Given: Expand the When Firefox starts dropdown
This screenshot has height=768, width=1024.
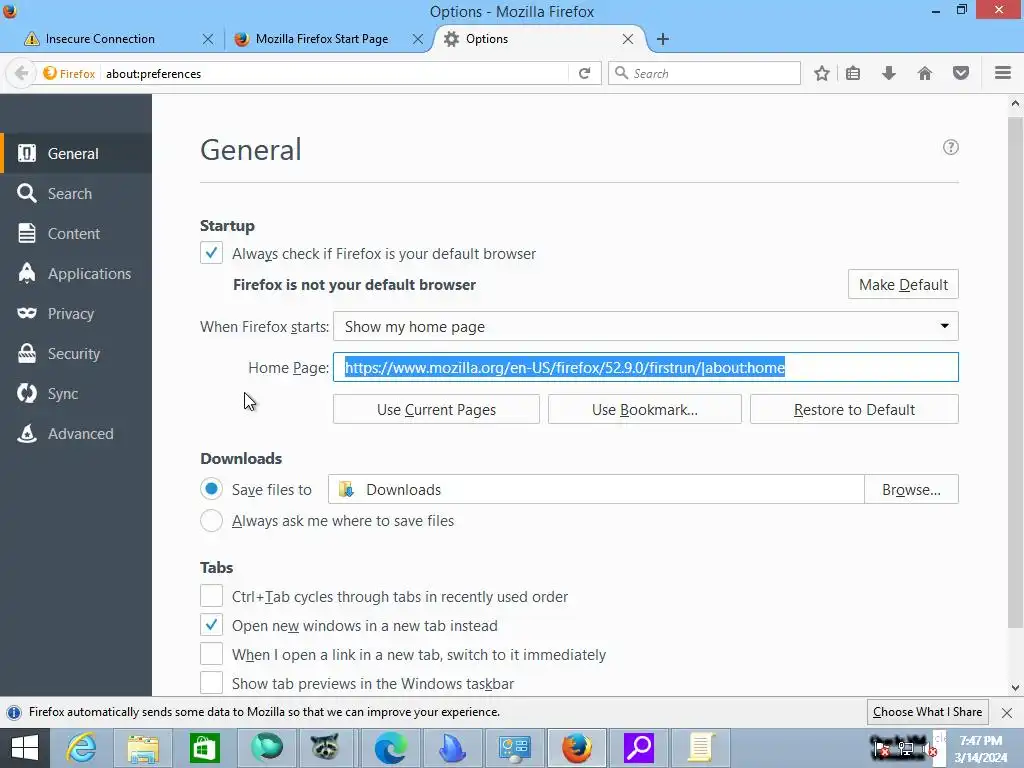Looking at the screenshot, I should pyautogui.click(x=646, y=326).
